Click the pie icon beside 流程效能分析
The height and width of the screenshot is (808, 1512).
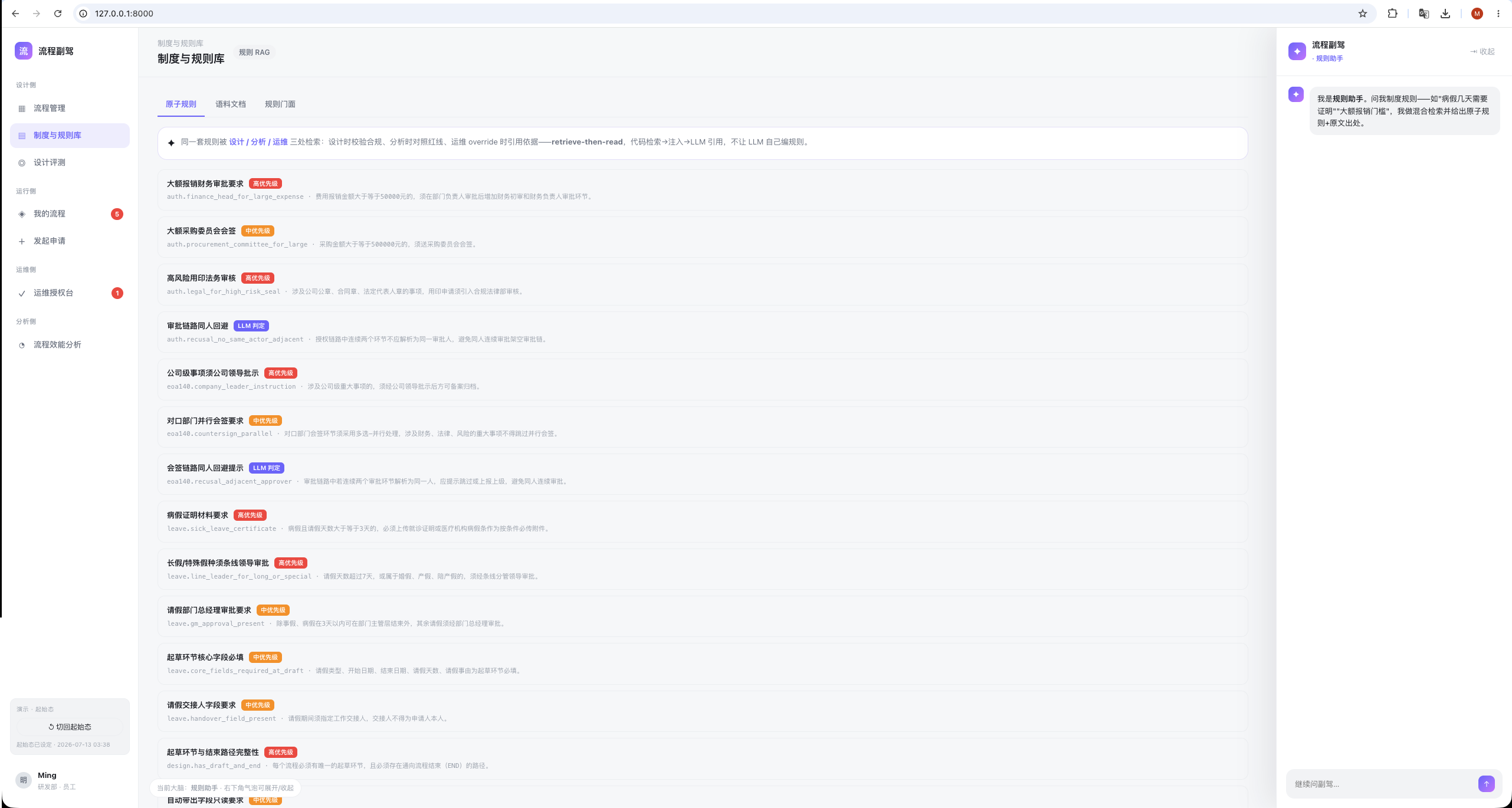[x=22, y=345]
